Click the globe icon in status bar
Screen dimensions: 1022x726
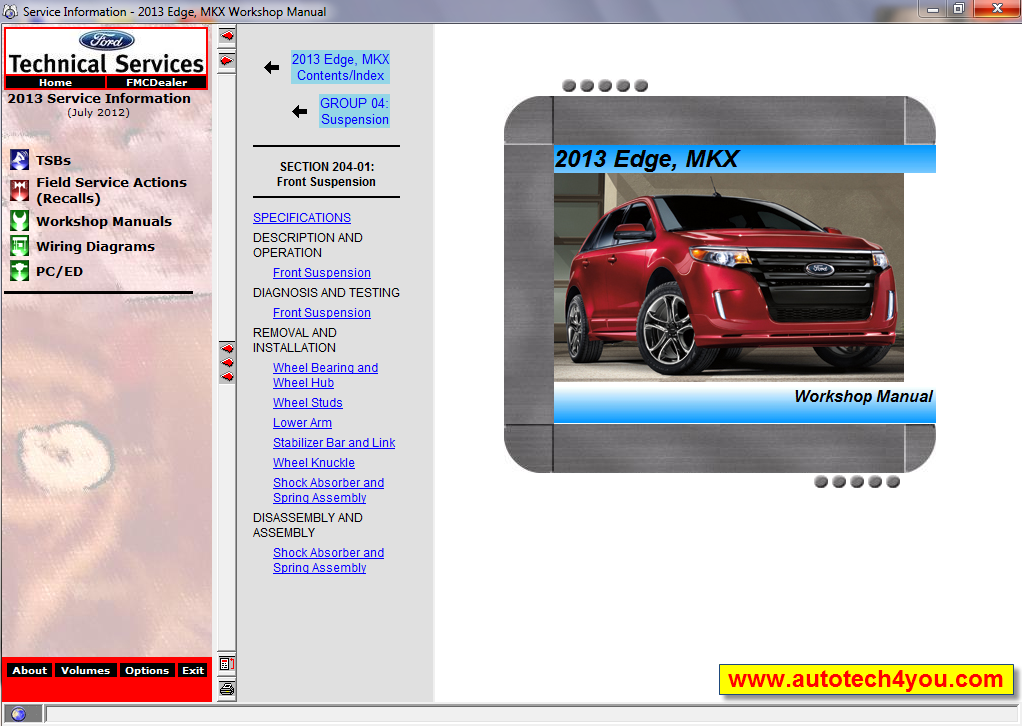18,714
